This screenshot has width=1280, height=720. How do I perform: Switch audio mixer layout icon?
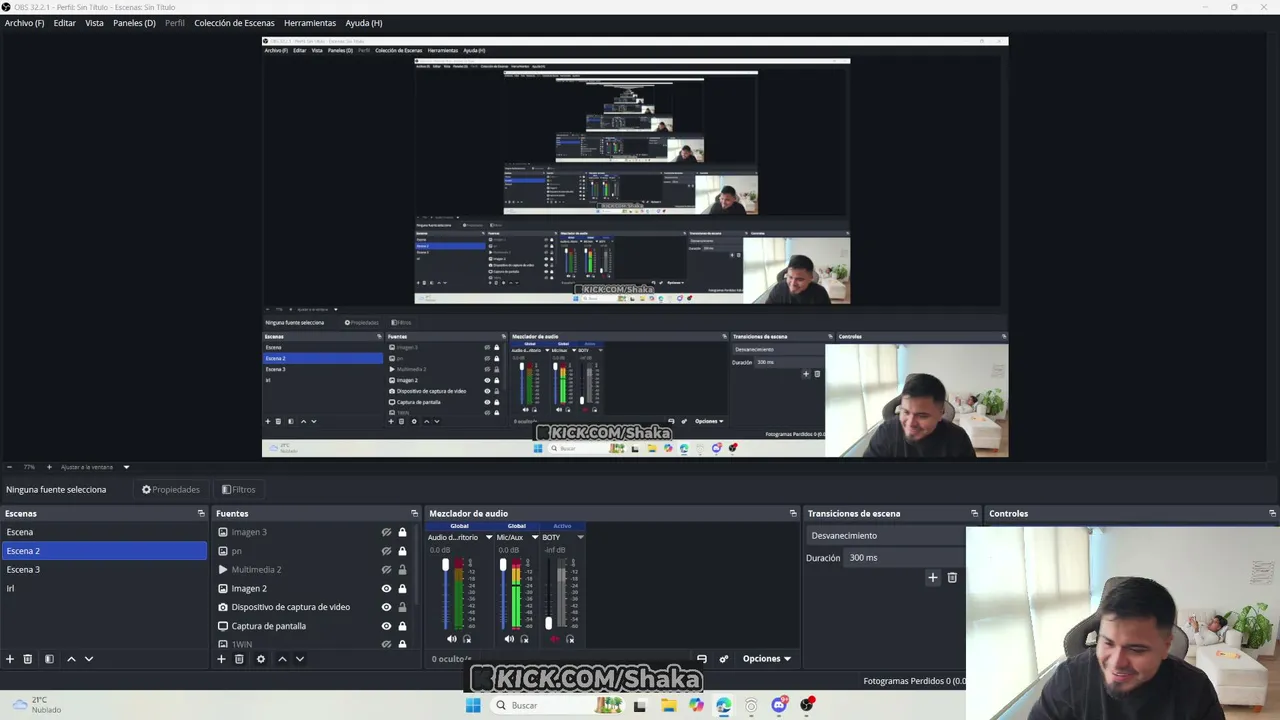click(702, 659)
